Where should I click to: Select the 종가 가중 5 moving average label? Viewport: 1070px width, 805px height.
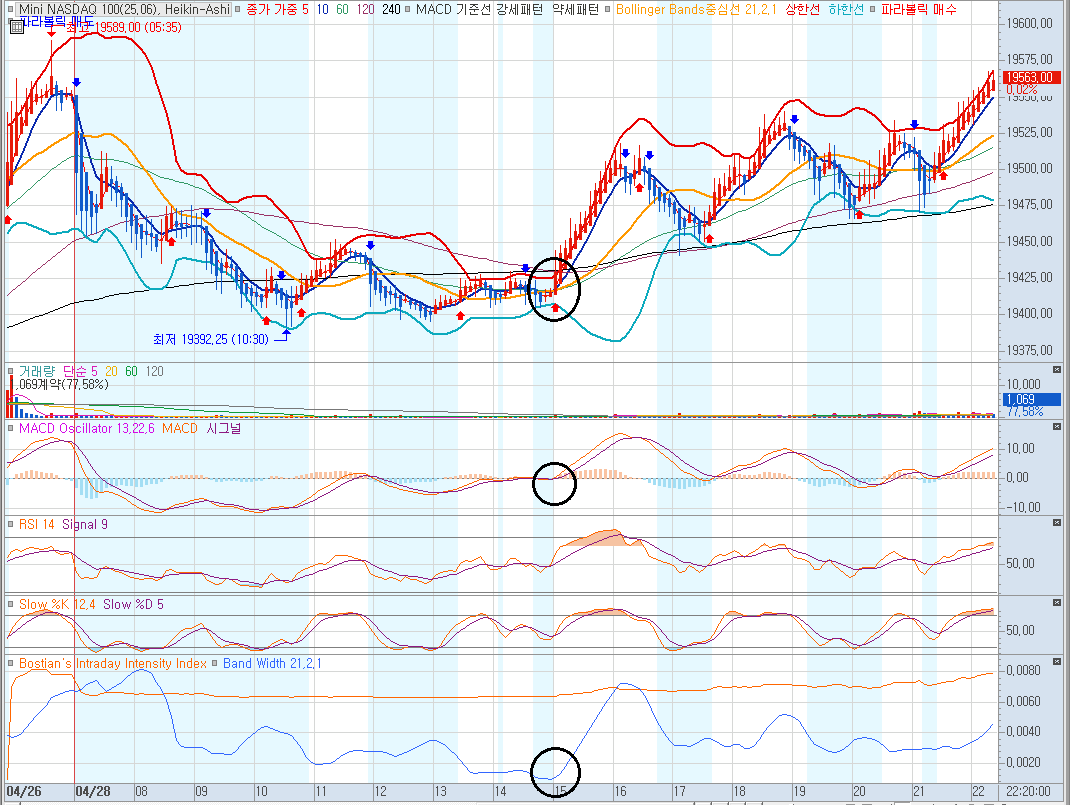[x=277, y=10]
